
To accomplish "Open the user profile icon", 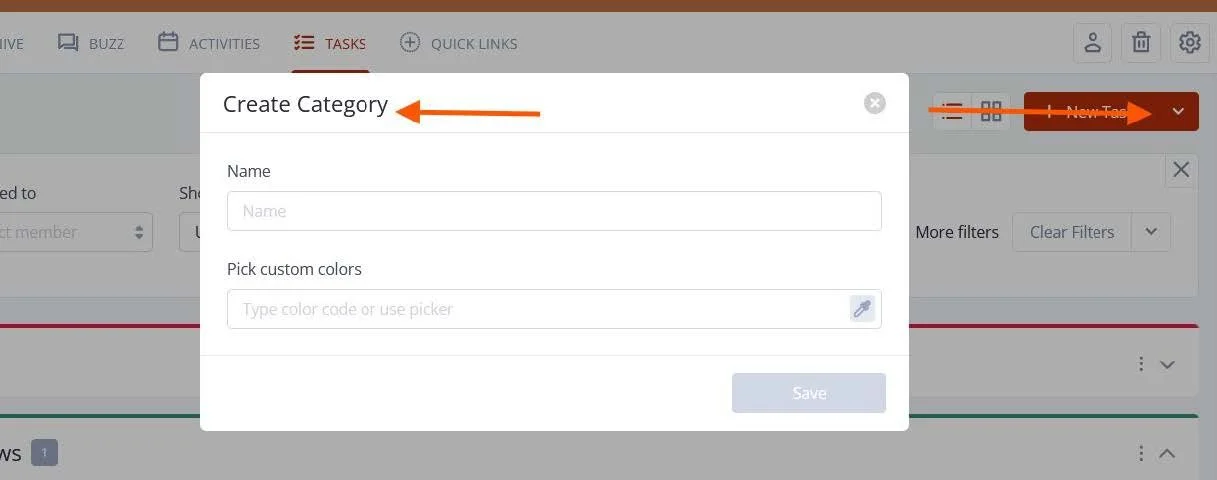I will pyautogui.click(x=1092, y=43).
